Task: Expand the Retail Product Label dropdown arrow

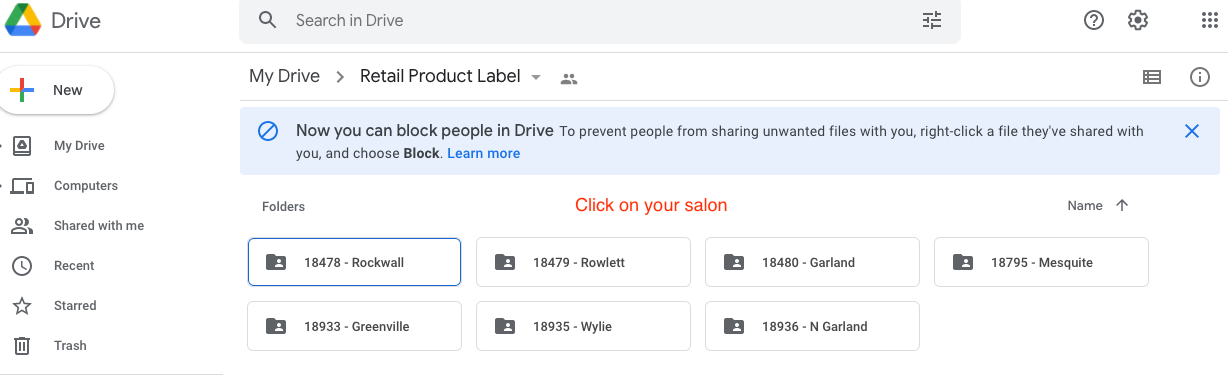Action: tap(536, 78)
